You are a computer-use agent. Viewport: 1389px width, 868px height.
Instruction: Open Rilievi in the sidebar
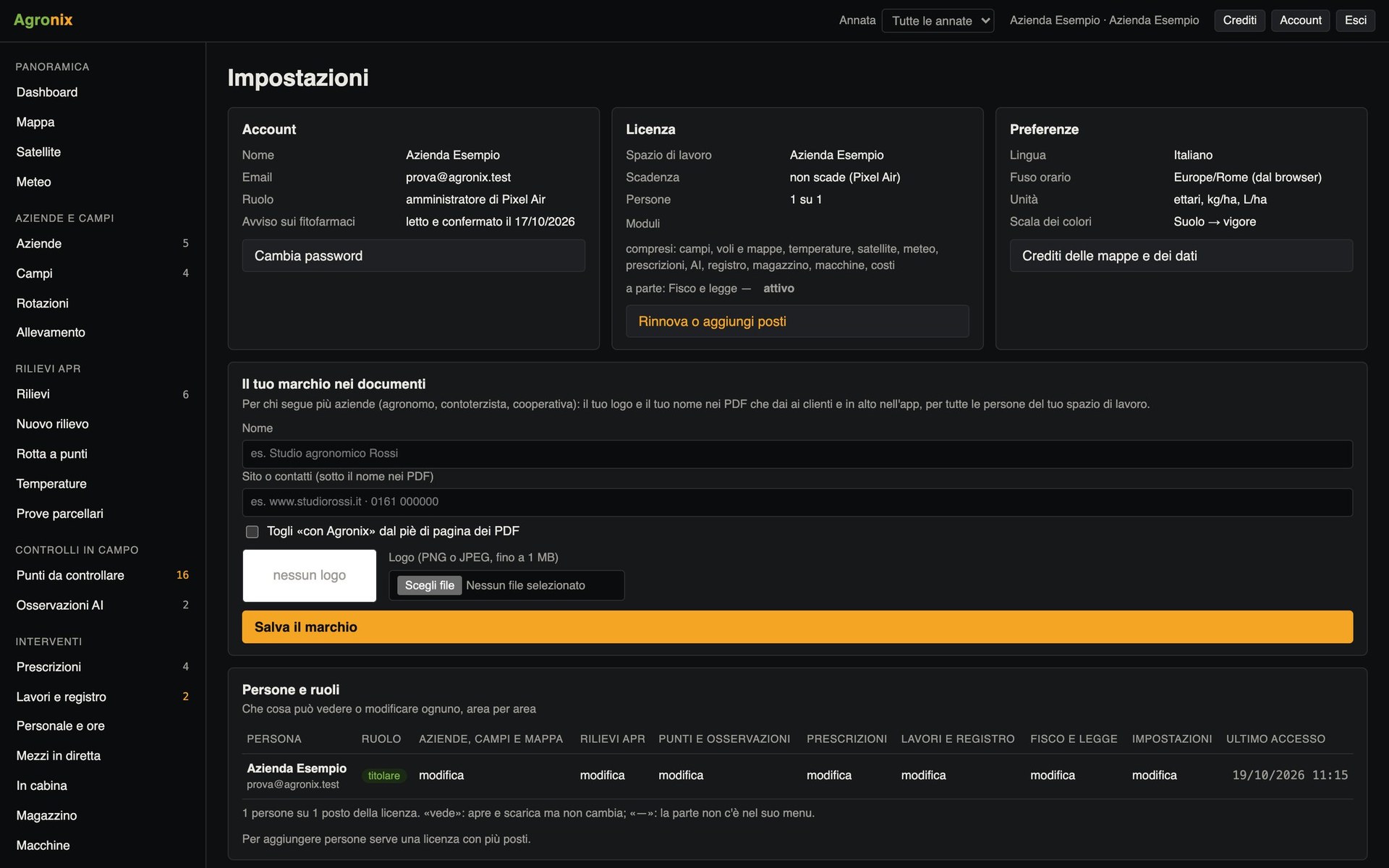point(102,394)
